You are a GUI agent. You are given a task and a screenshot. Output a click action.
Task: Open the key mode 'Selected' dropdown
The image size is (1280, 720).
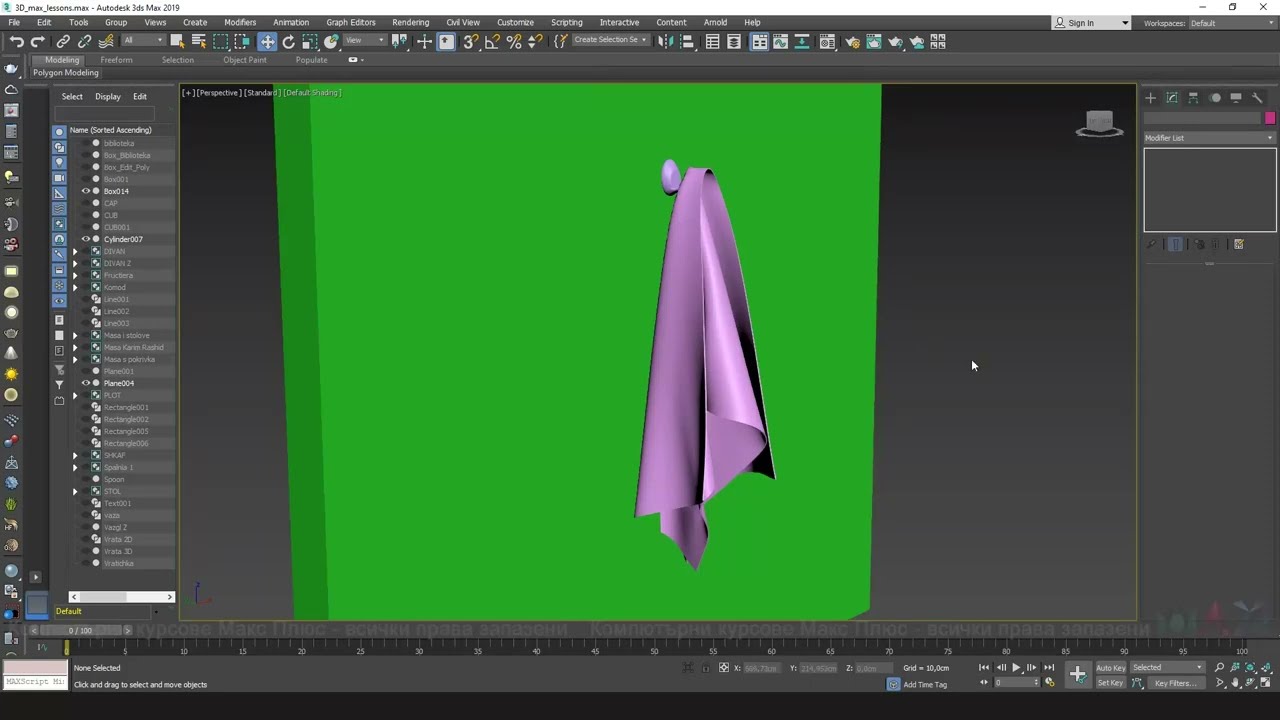pos(1167,667)
